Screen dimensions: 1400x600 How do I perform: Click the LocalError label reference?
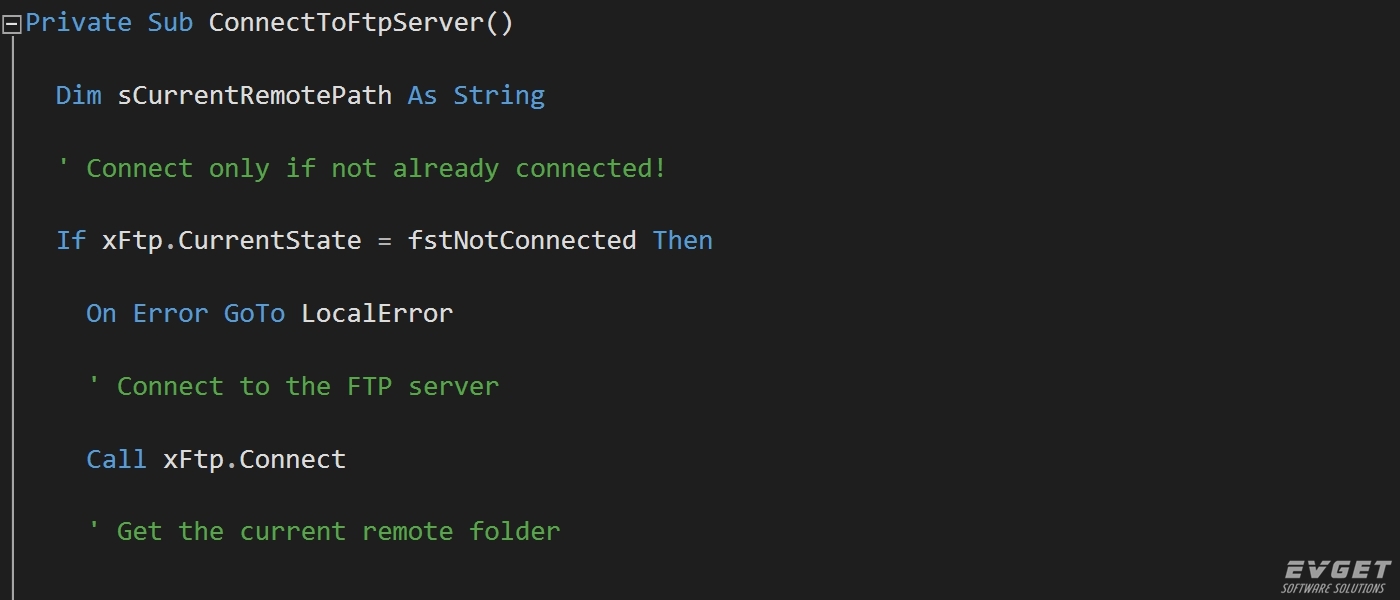[377, 314]
